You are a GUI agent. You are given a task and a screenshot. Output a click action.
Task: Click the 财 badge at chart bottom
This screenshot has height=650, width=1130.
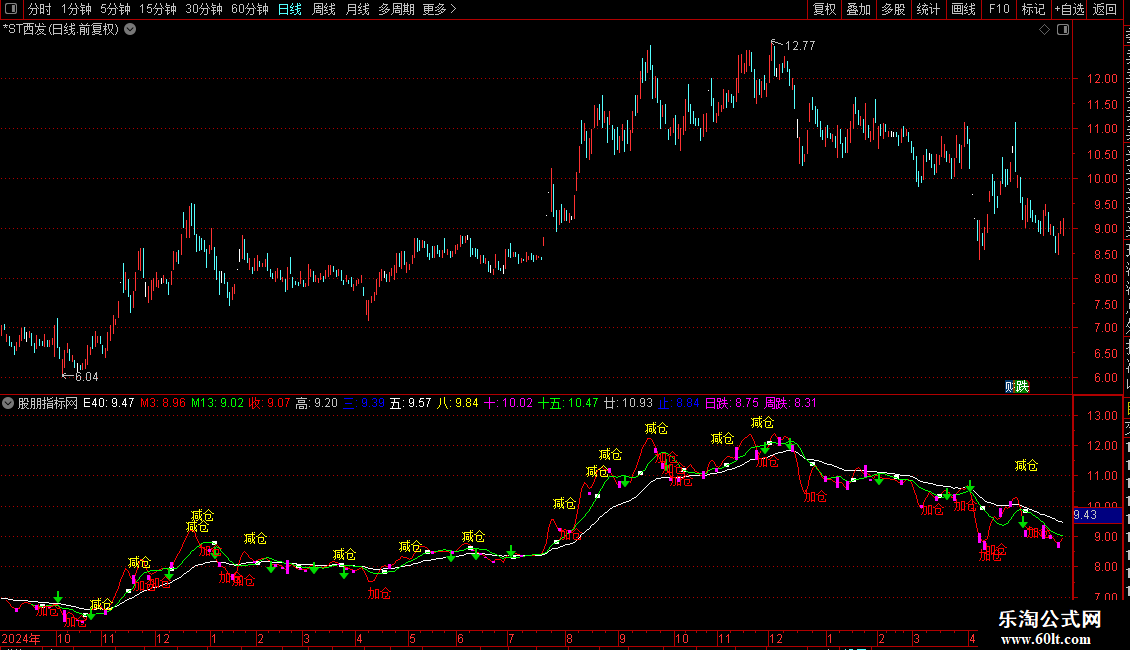click(x=1010, y=387)
